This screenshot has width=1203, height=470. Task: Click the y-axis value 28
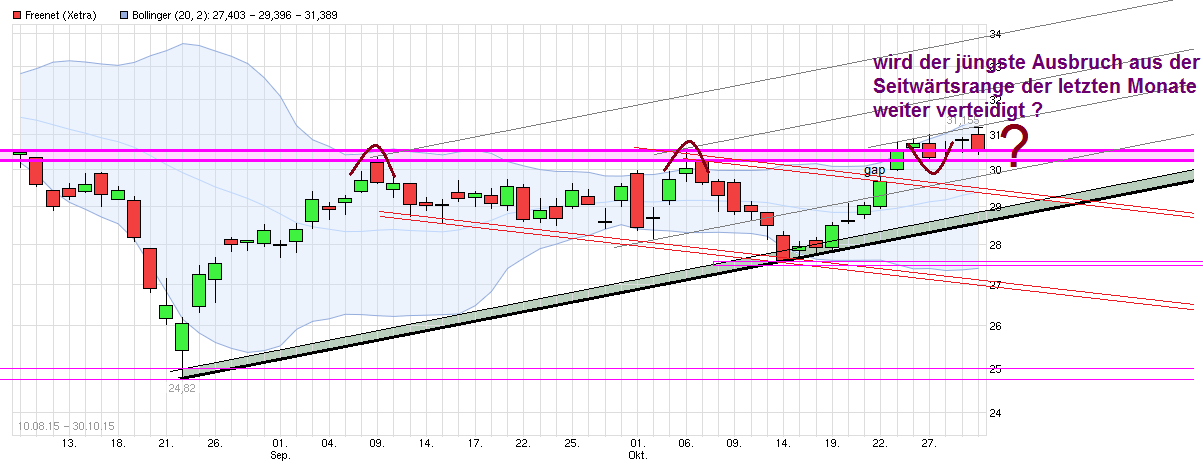(995, 246)
